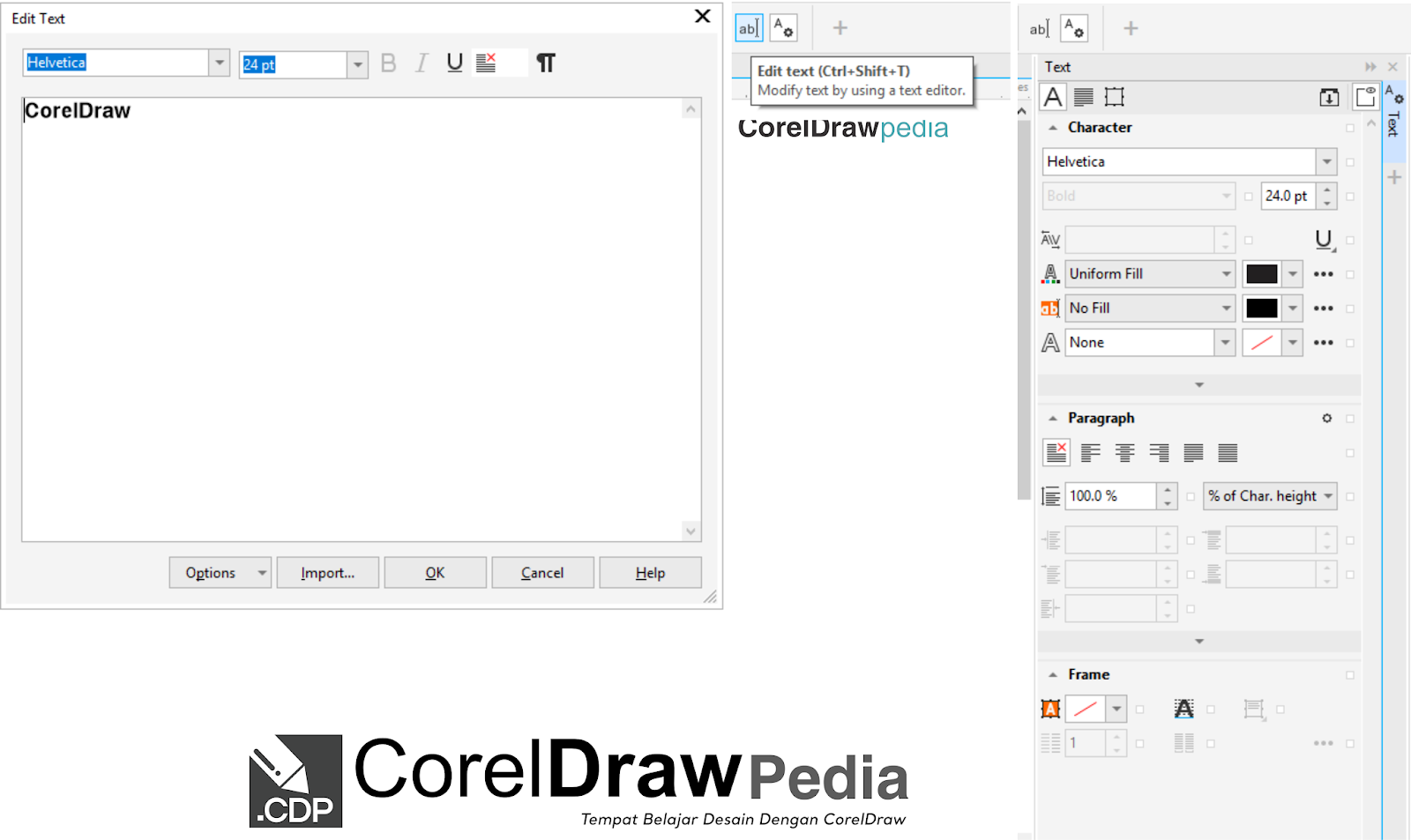Screen dimensions: 1411x840
Task: Click the Text properties icon above the Text docker
Action: coord(1074,28)
